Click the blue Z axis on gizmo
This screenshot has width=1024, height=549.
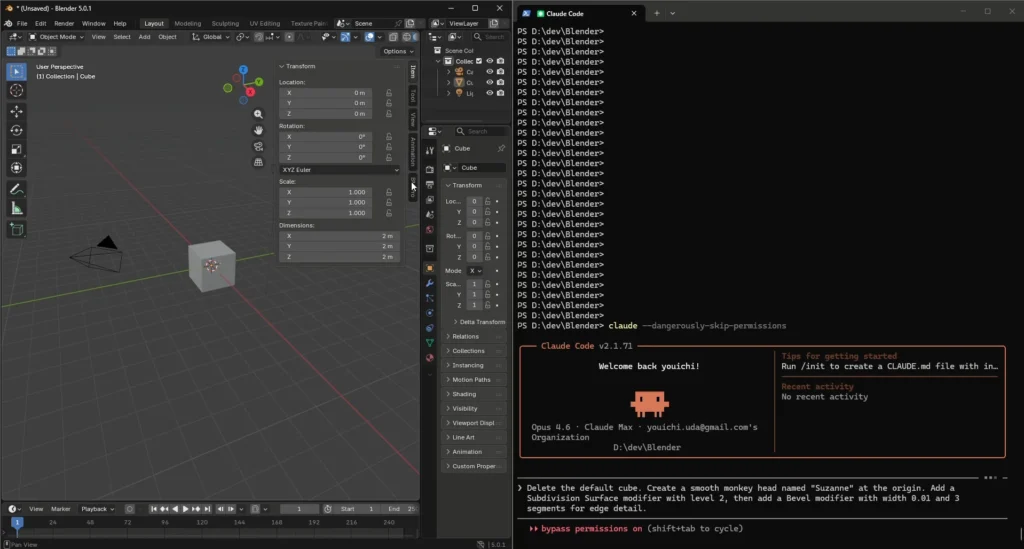click(x=243, y=69)
